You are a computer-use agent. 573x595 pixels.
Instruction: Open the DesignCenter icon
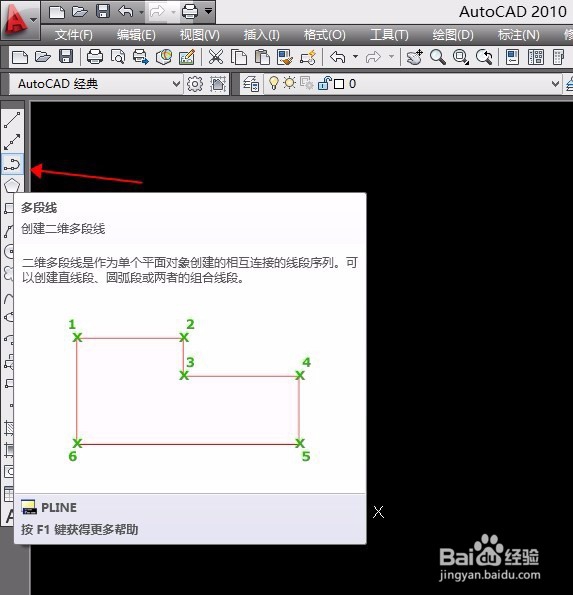(535, 57)
